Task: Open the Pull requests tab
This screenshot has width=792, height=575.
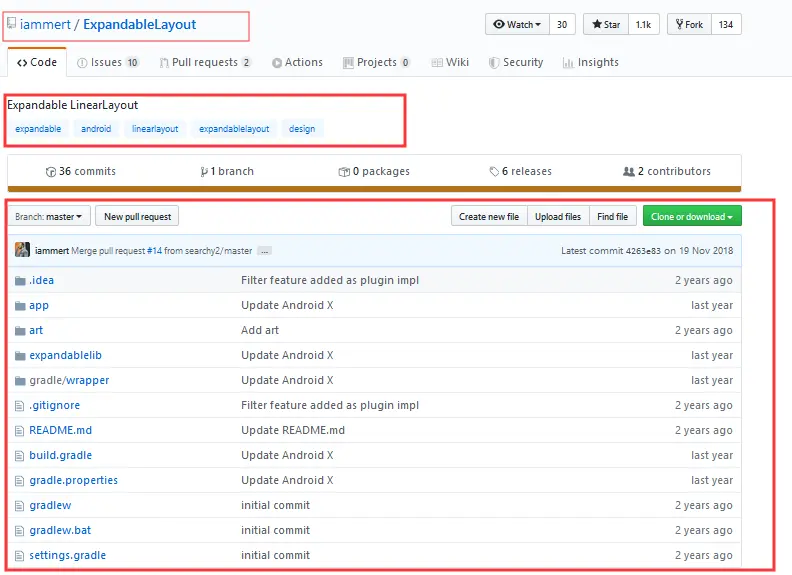Action: (205, 62)
